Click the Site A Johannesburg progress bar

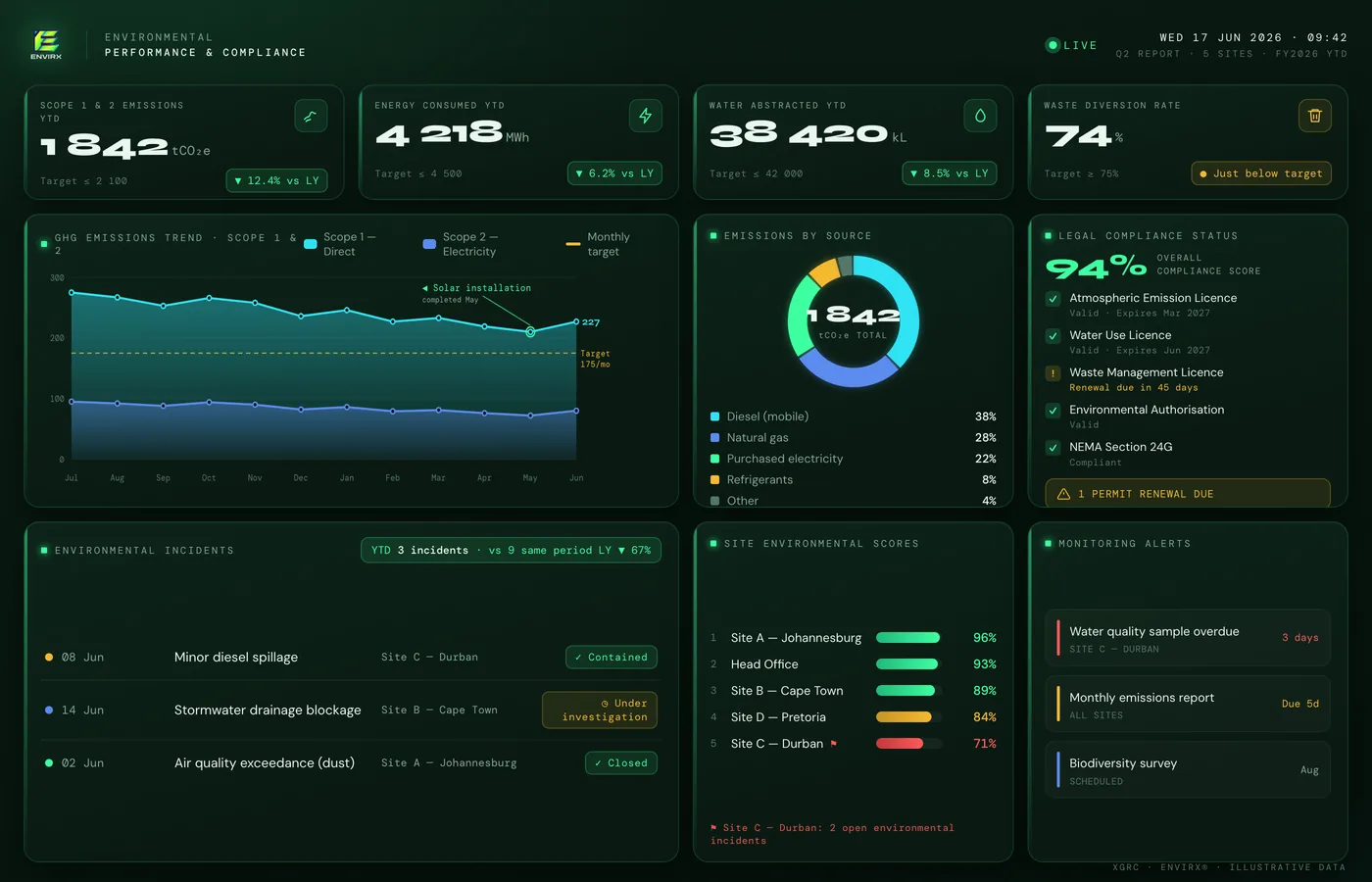(908, 638)
